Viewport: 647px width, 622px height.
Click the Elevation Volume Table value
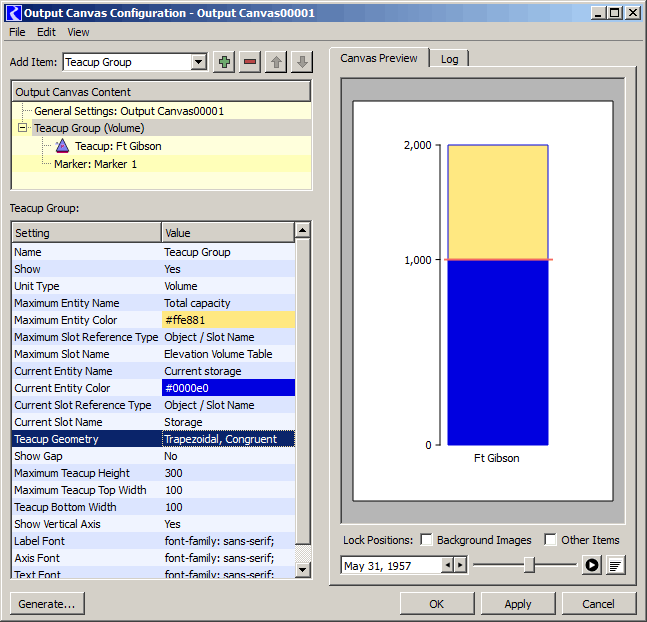[228, 354]
